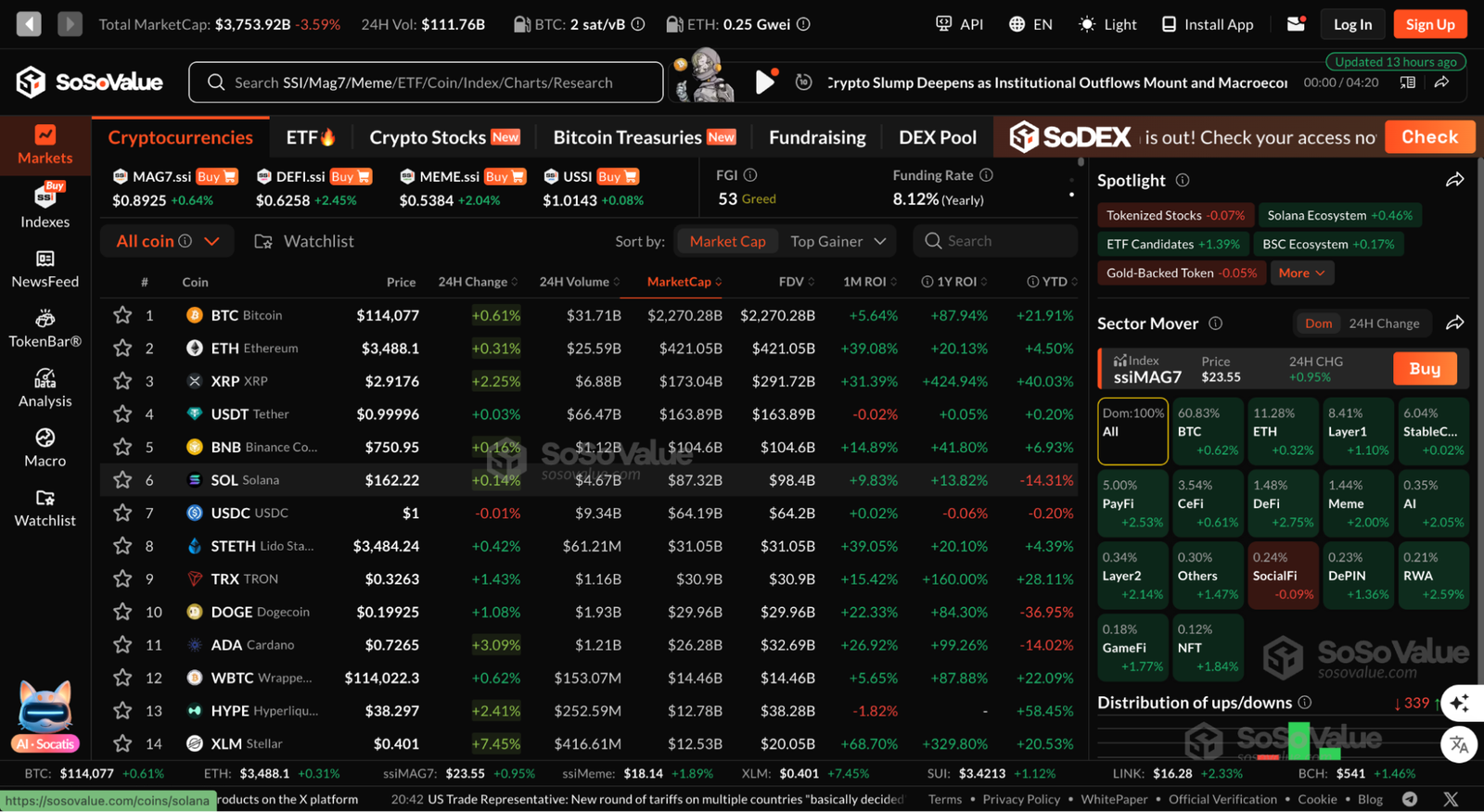Open NewsFeed in the sidebar
The width and height of the screenshot is (1484, 812).
[x=45, y=269]
